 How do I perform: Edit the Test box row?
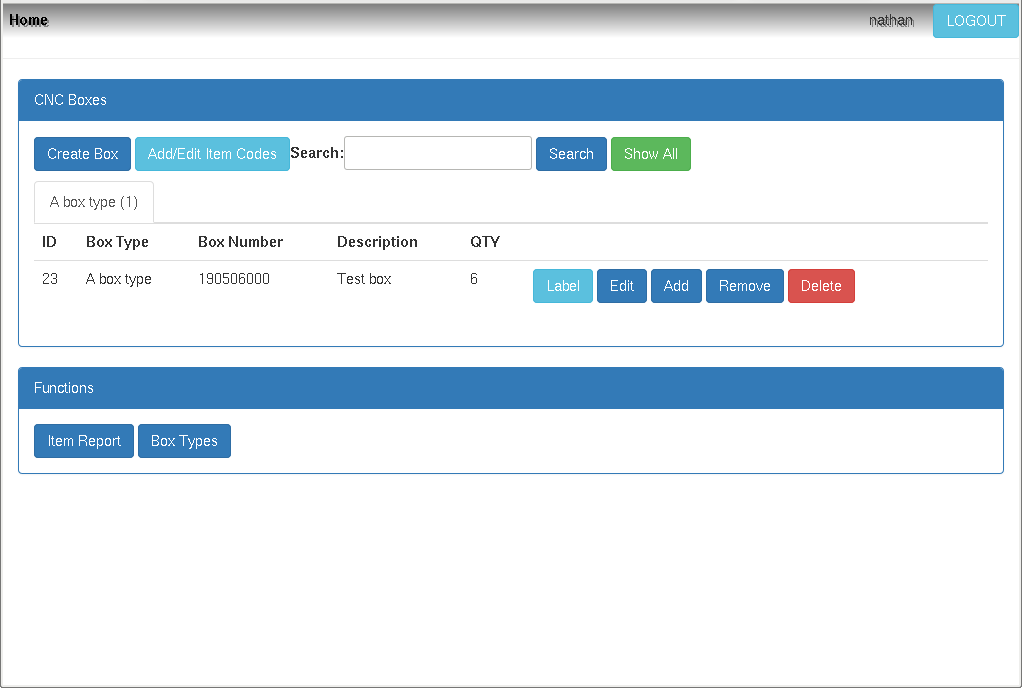(622, 286)
